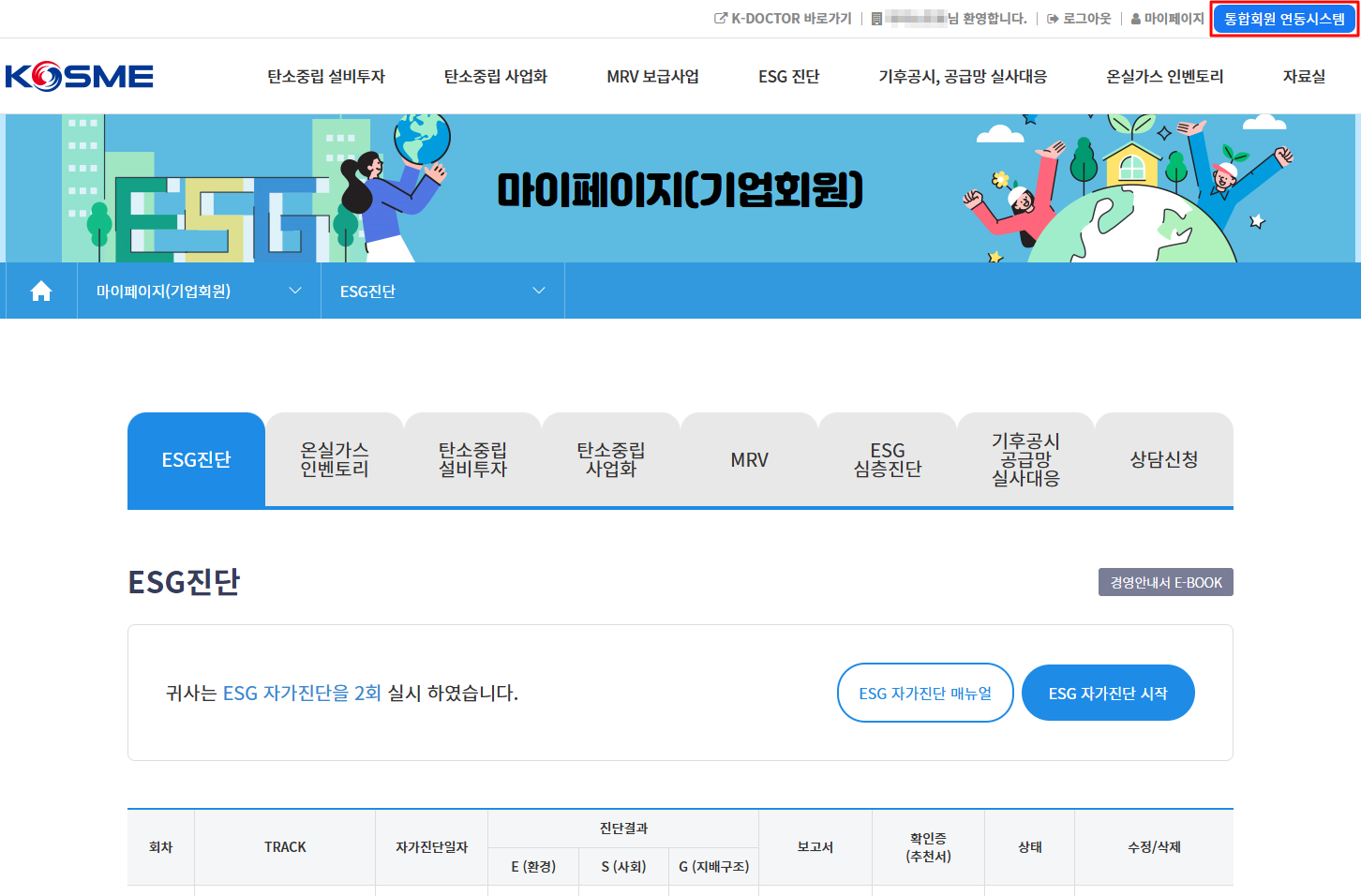Switch to 탄소중립 사업화 tab
This screenshot has height=896, width=1361.
pos(611,459)
